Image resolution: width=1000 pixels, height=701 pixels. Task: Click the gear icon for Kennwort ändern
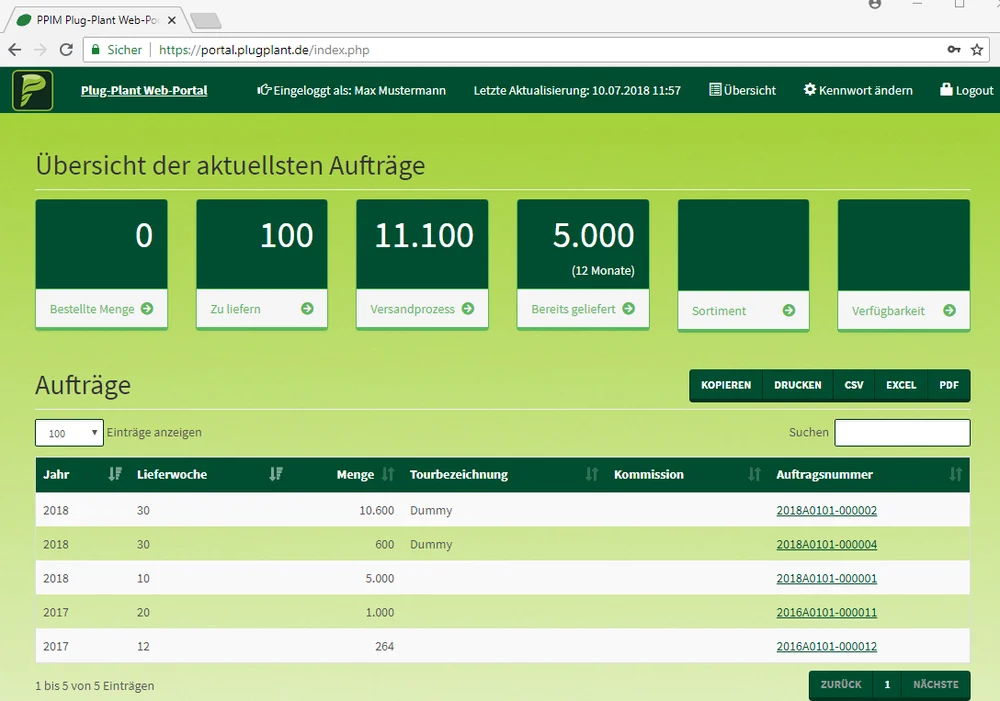click(809, 89)
